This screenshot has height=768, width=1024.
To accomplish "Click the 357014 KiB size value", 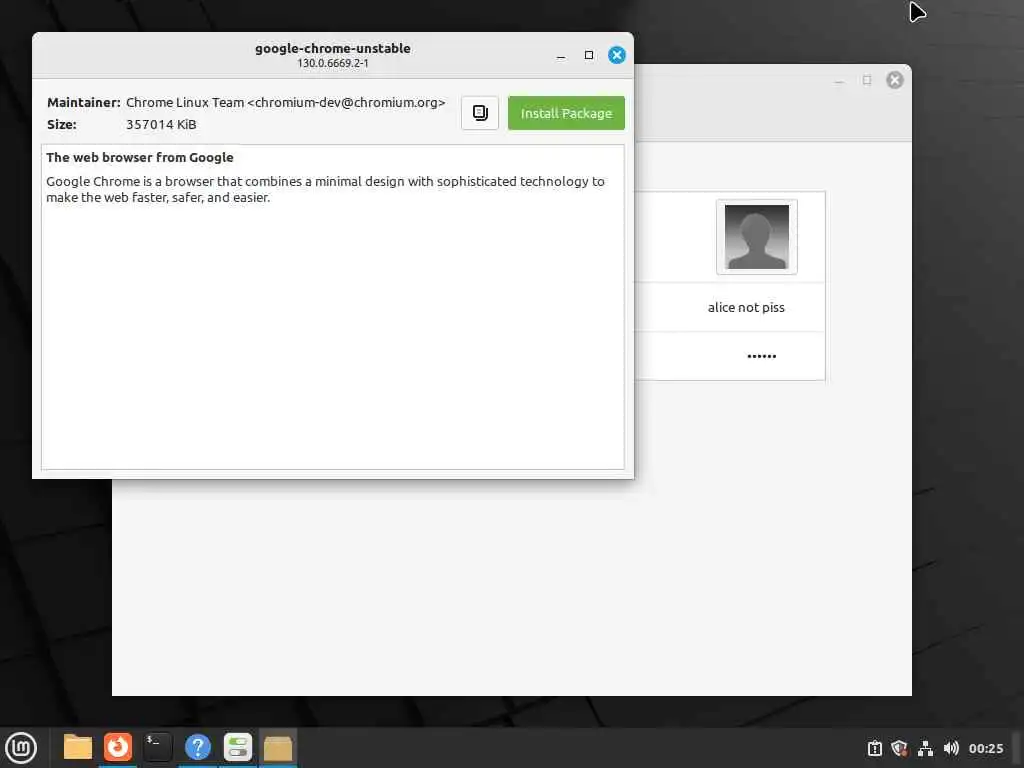I will point(161,124).
